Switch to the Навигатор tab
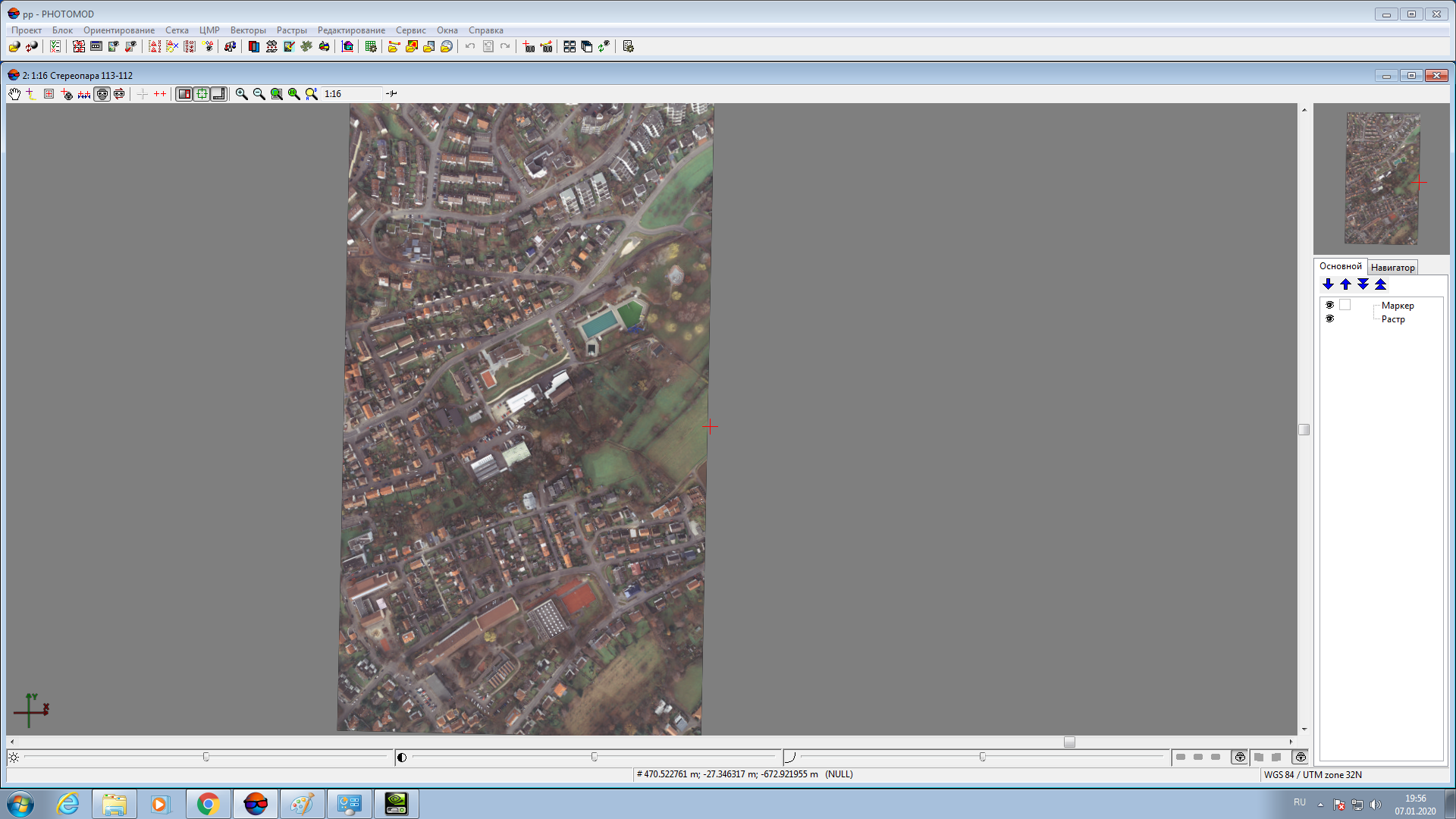 pos(1392,267)
